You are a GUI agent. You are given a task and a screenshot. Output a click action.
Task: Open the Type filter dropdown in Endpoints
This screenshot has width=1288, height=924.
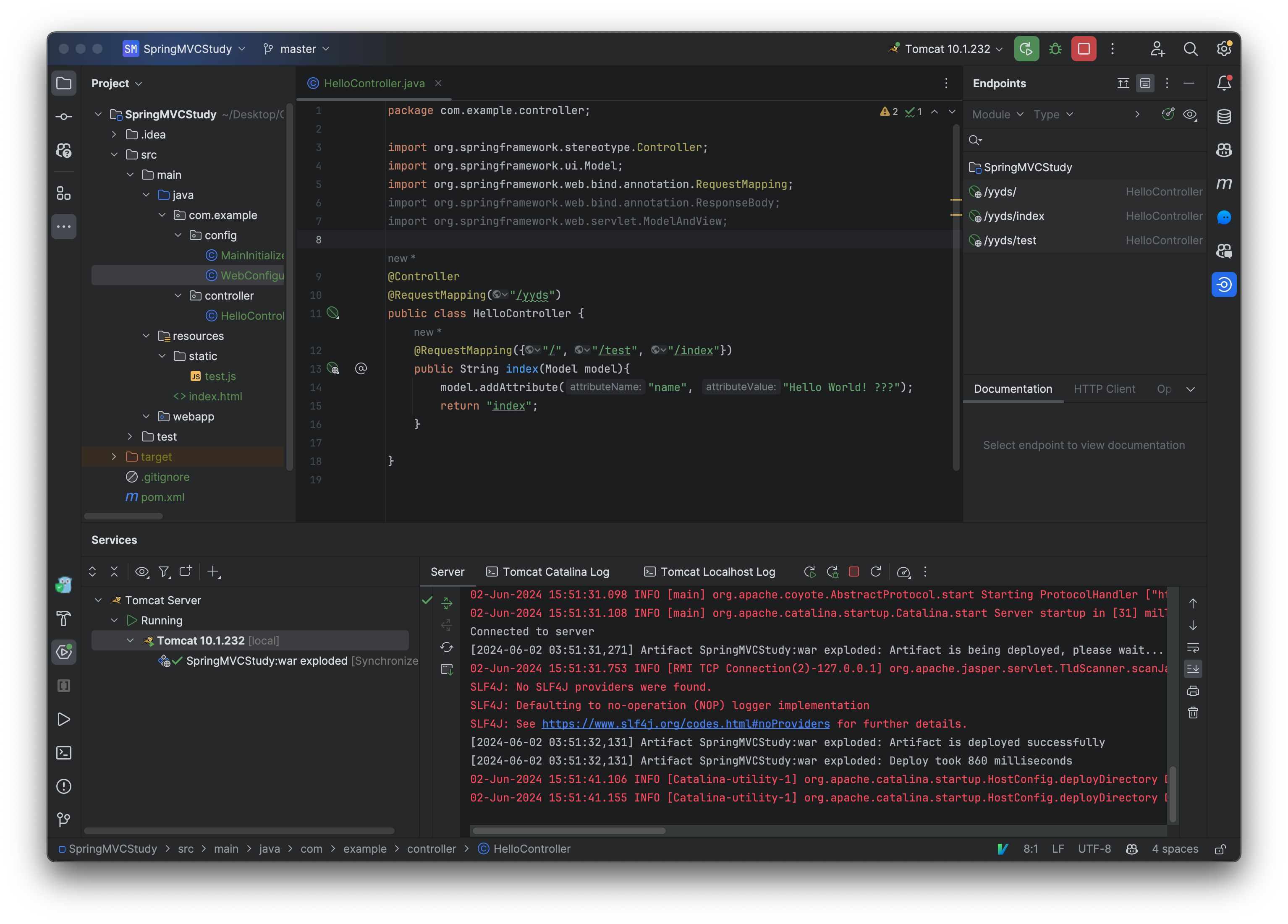[x=1053, y=114]
